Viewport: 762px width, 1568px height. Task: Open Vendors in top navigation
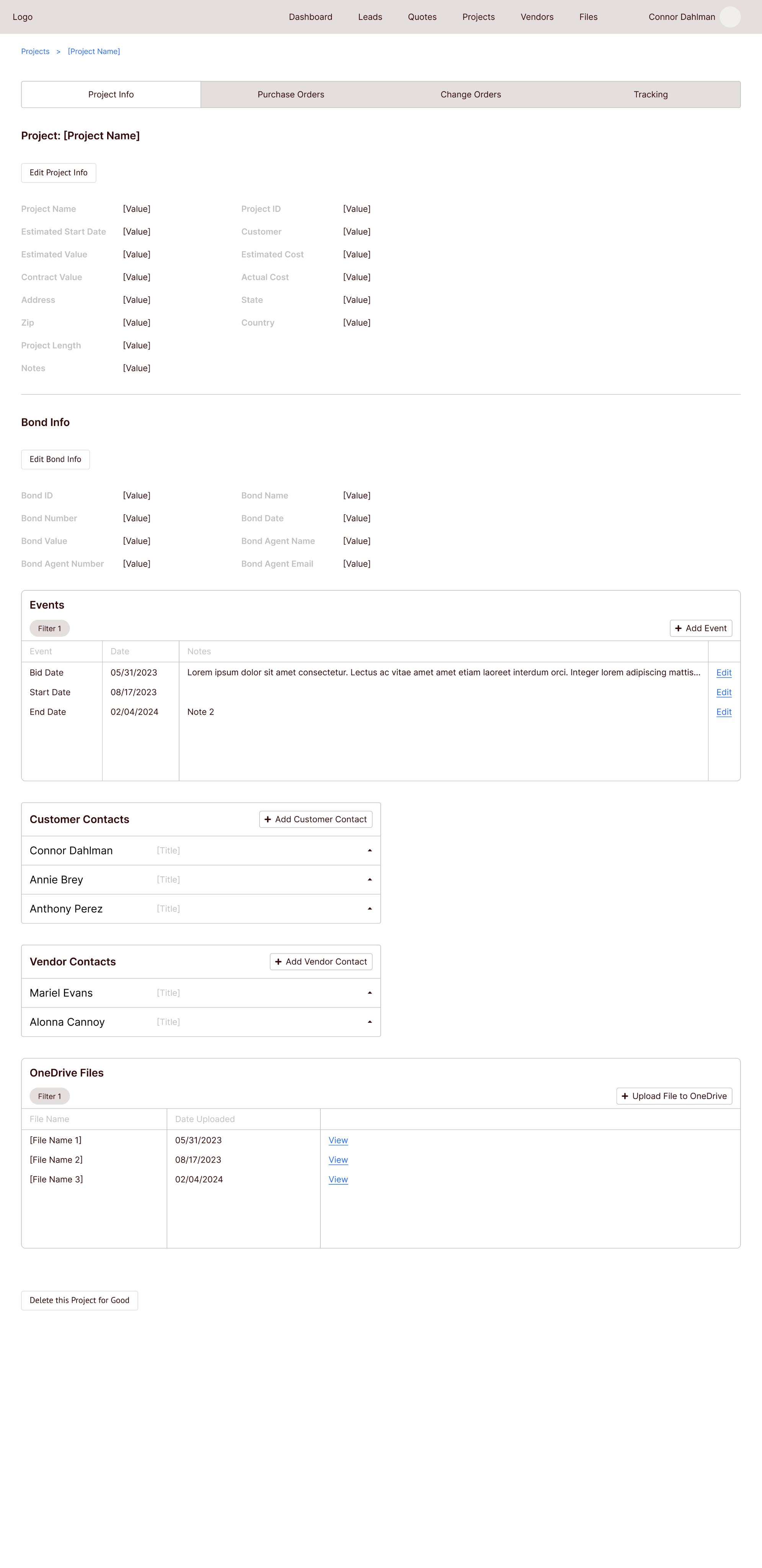(x=537, y=17)
